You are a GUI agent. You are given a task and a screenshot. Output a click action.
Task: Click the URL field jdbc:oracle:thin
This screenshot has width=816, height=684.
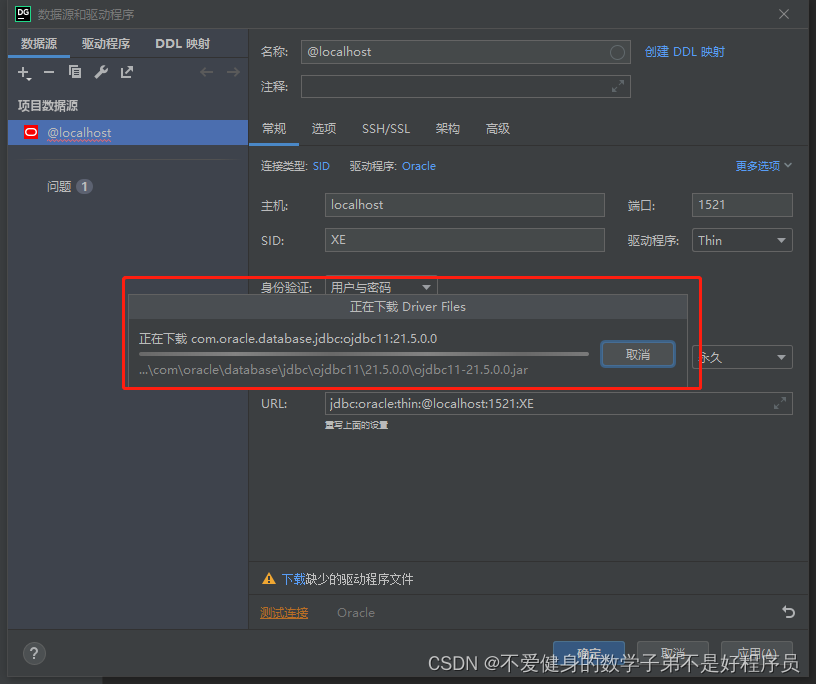coord(558,403)
